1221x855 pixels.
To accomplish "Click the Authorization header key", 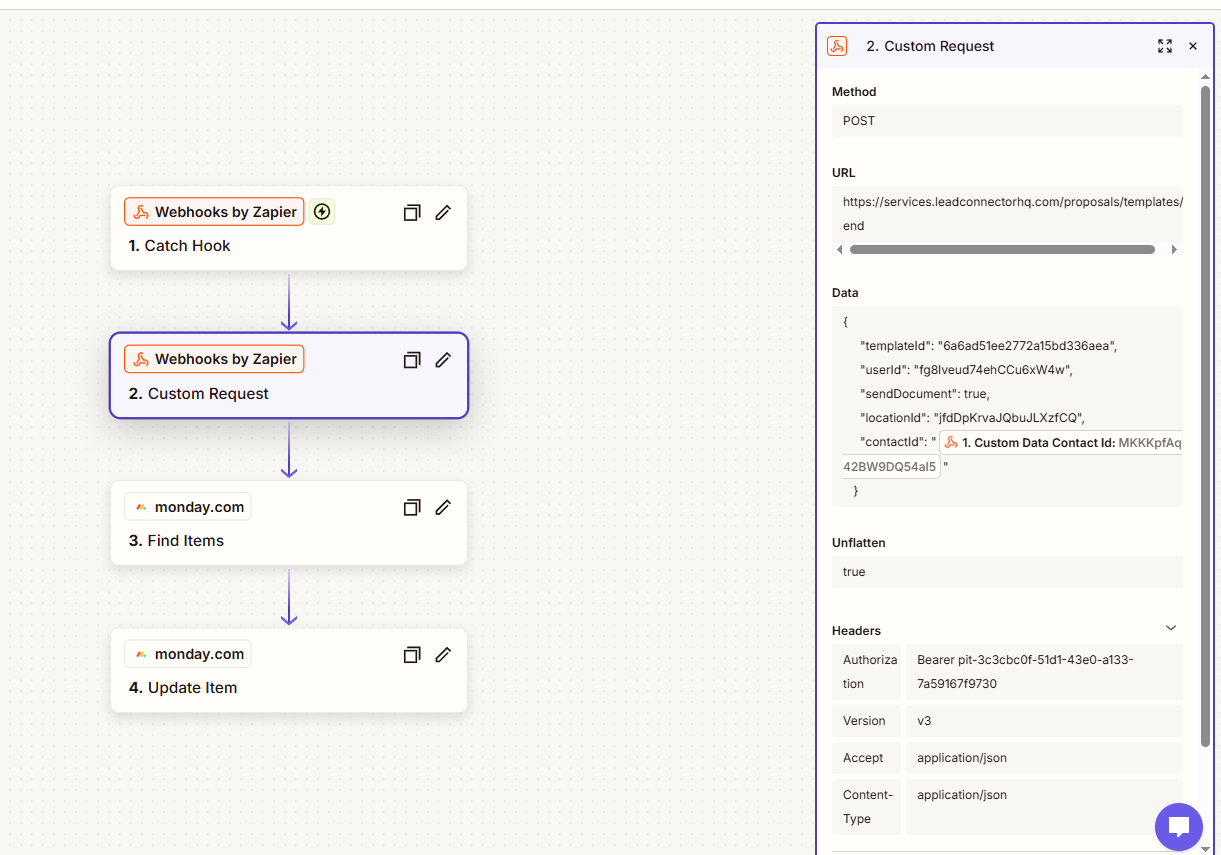I will (x=866, y=672).
